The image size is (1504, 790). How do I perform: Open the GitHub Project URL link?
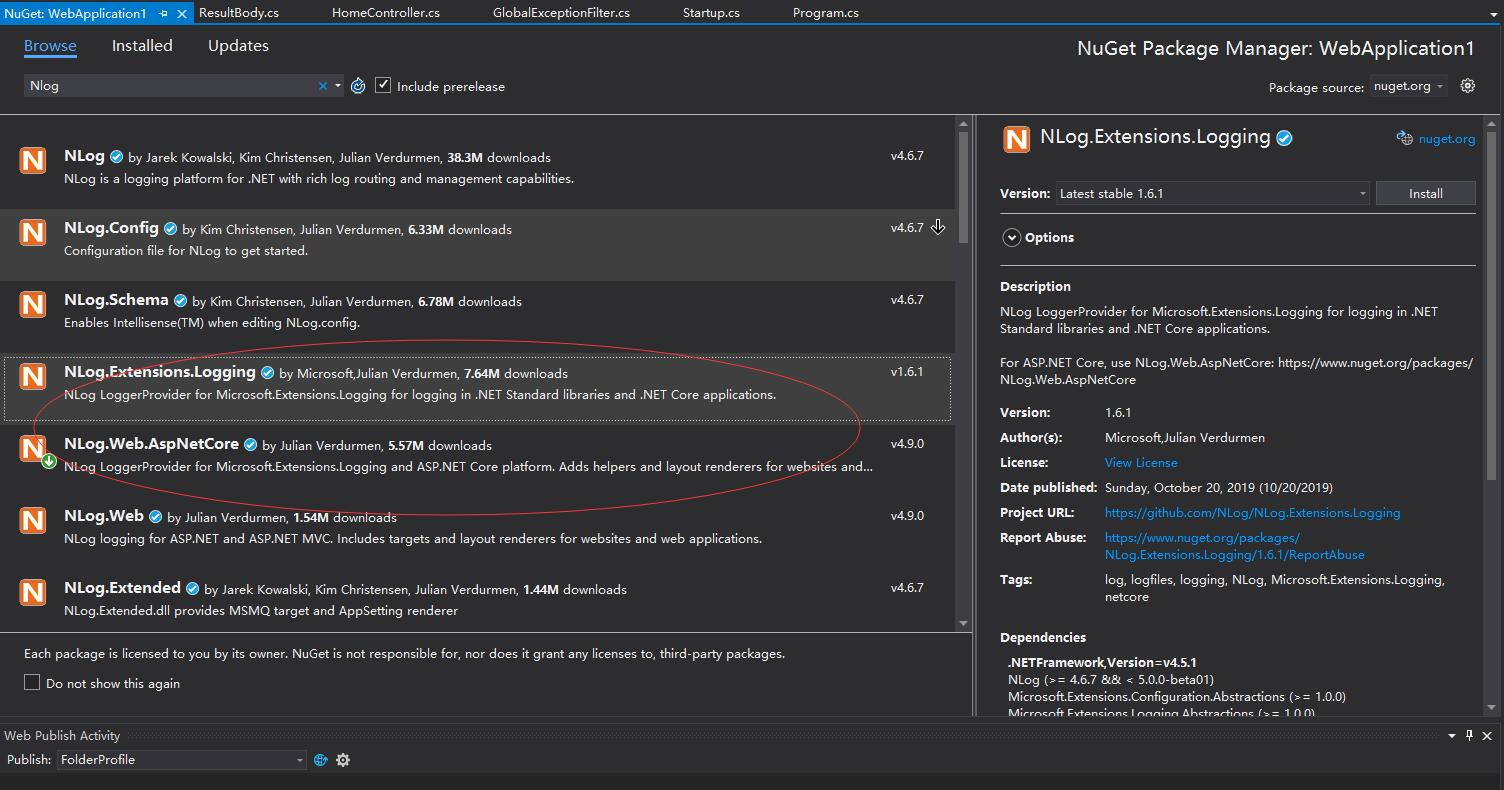click(1252, 513)
